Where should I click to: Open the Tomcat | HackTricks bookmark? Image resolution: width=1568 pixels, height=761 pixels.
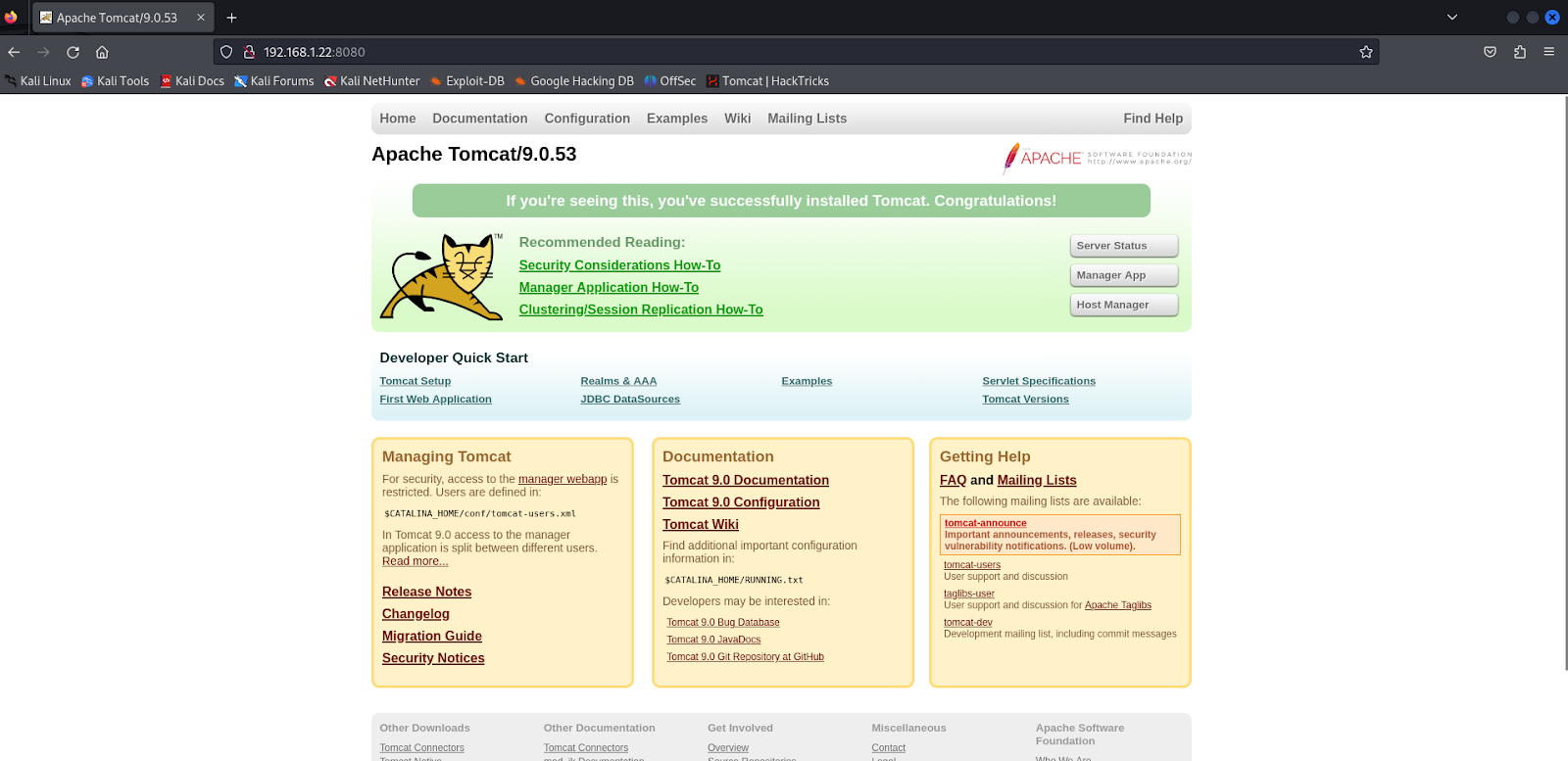point(768,81)
